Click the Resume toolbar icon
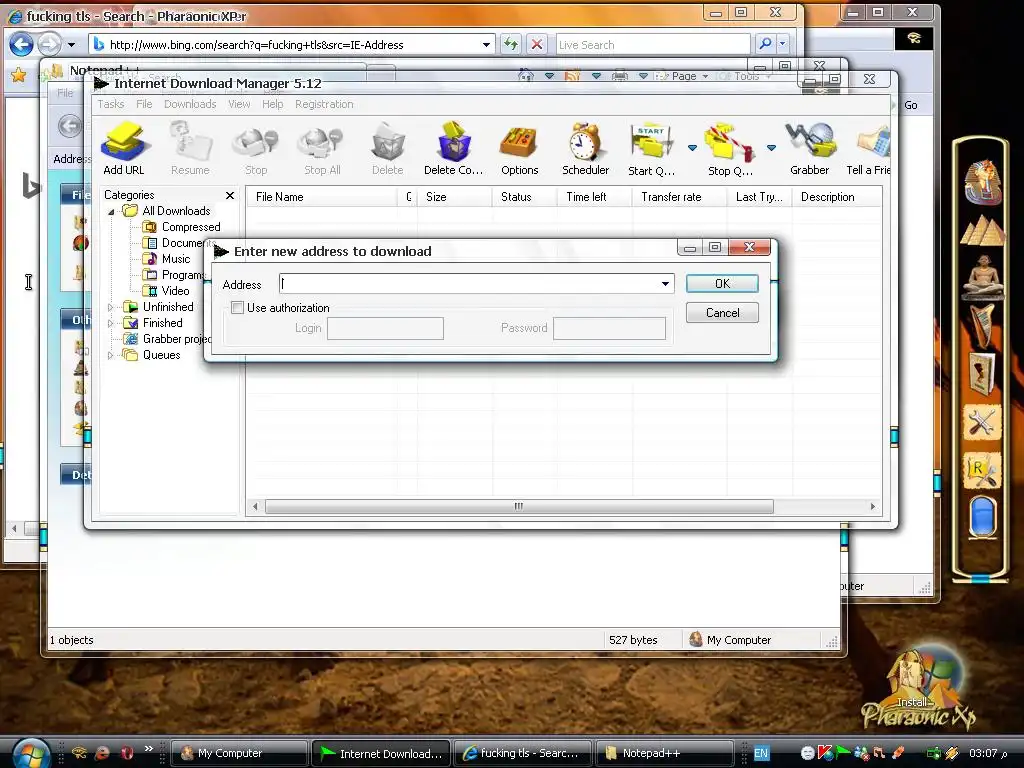The image size is (1024, 768). coord(190,149)
